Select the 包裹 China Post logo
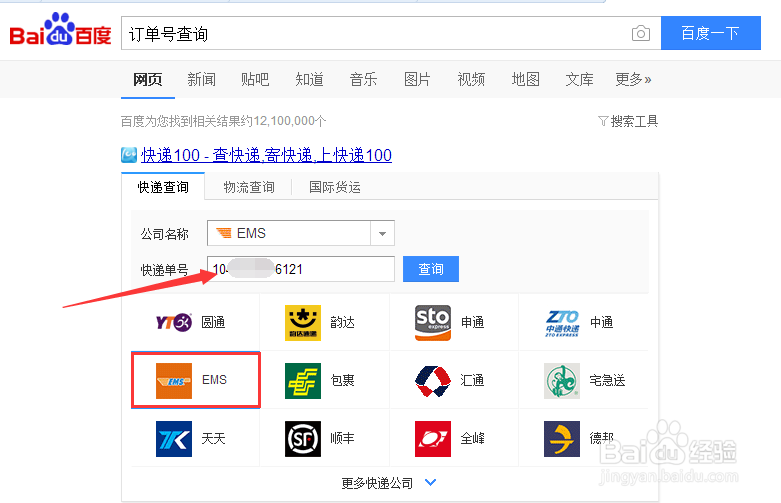The width and height of the screenshot is (781, 503). pos(303,381)
